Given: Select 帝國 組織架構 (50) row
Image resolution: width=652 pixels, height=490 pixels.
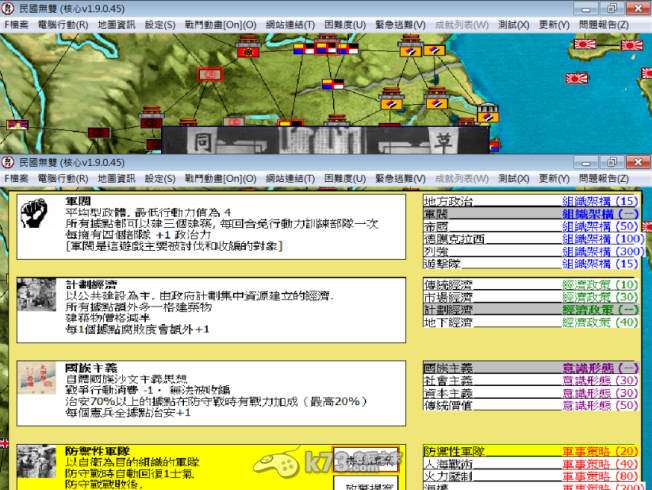Looking at the screenshot, I should pos(531,226).
